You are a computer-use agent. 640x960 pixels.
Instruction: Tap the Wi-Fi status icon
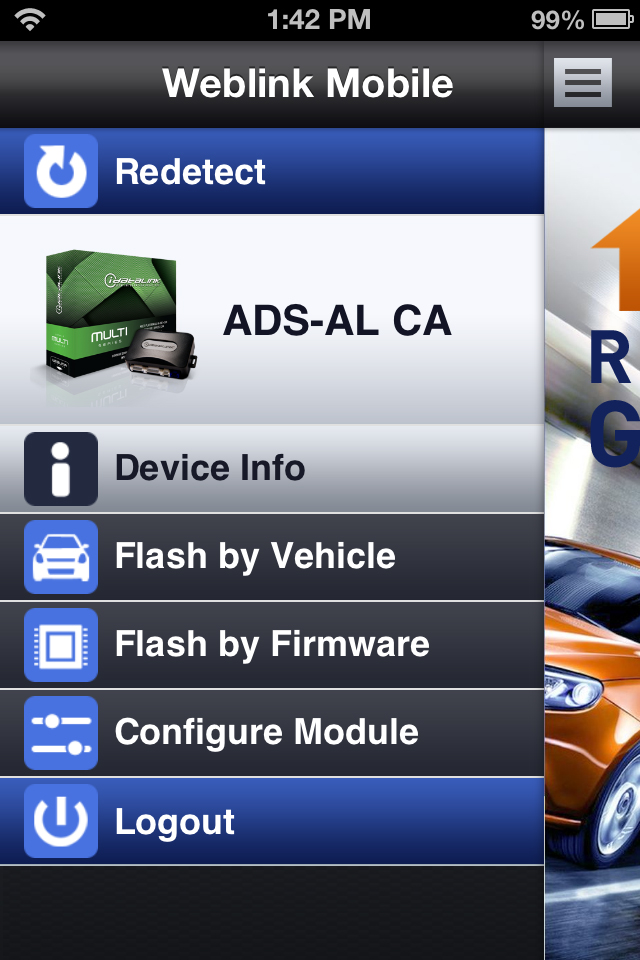pos(30,20)
